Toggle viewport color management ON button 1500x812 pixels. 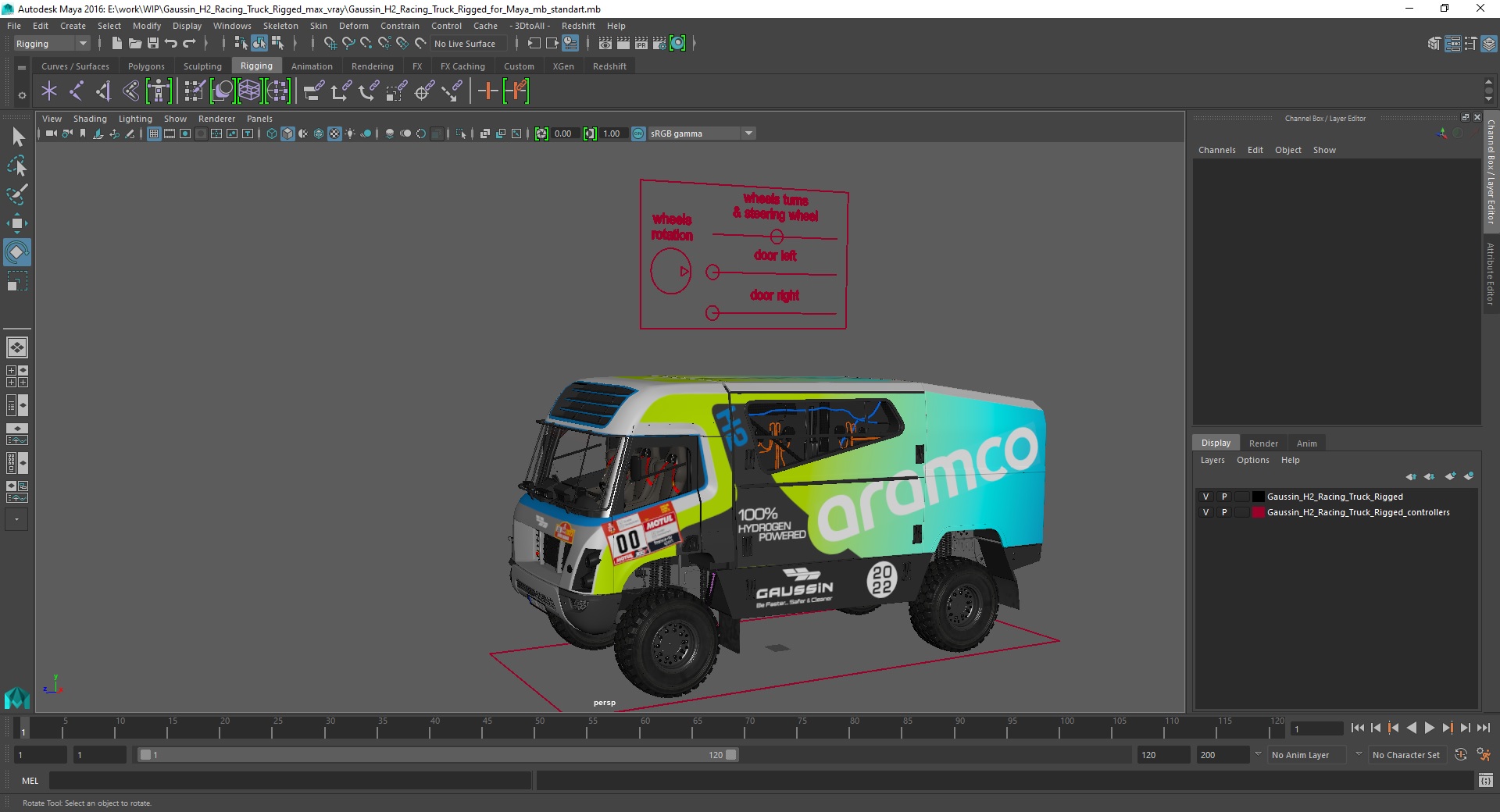[638, 134]
